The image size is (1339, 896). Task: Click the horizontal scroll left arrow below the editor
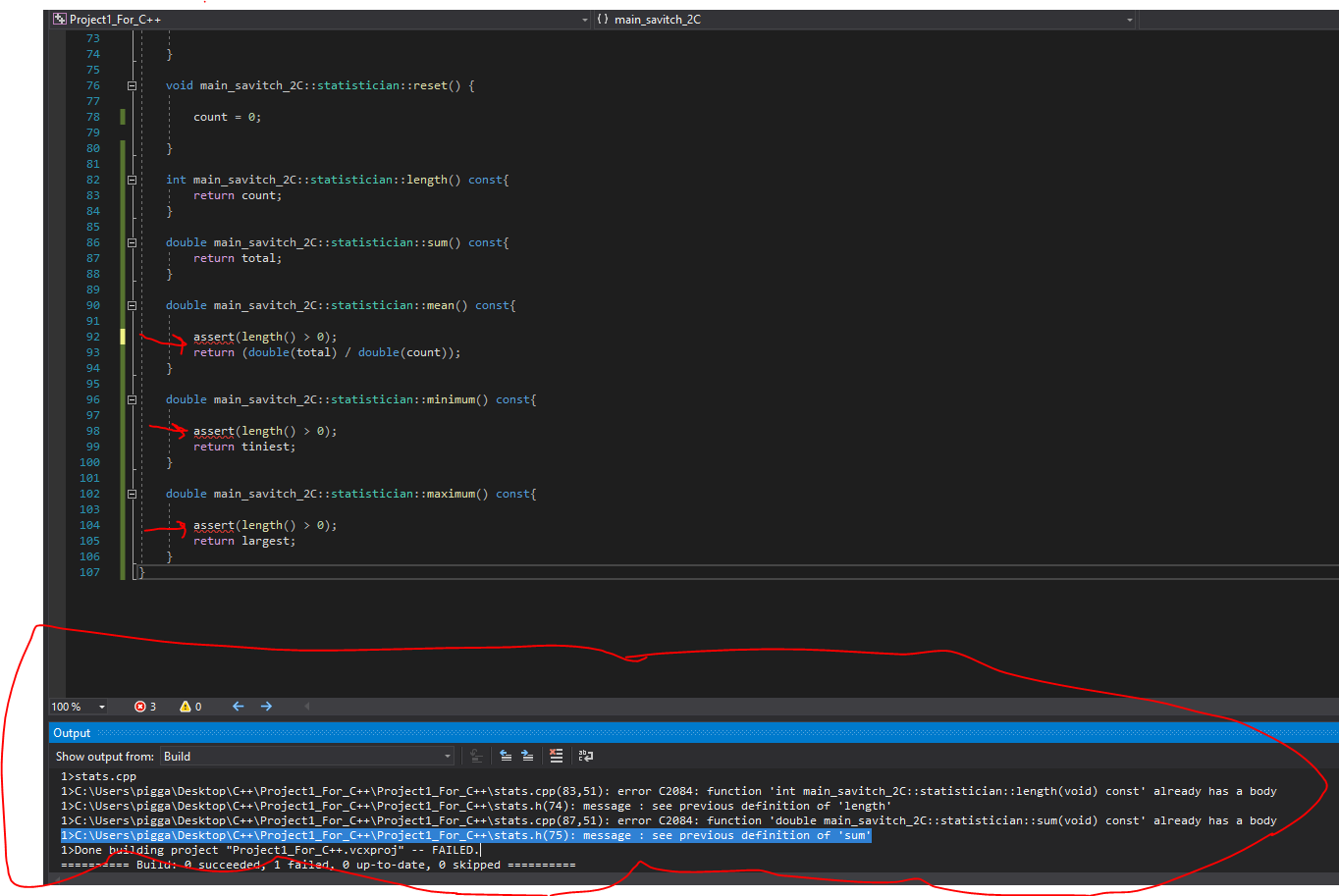click(x=306, y=706)
